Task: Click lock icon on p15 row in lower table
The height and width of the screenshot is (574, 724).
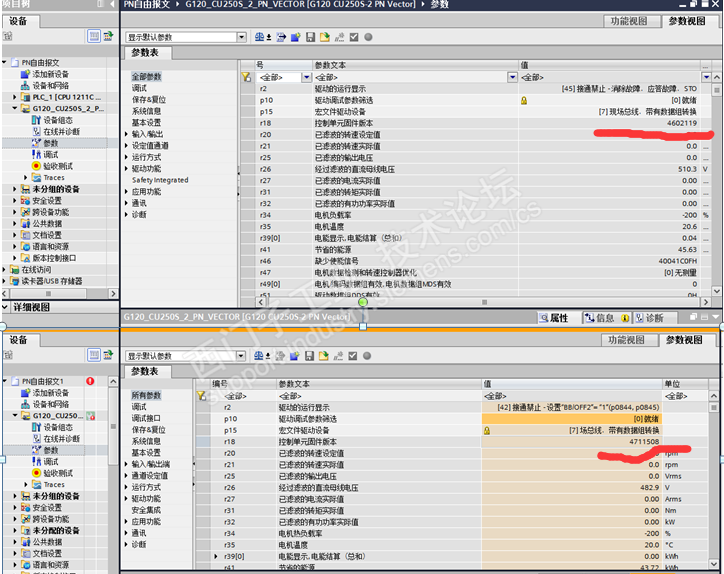Action: coord(487,430)
